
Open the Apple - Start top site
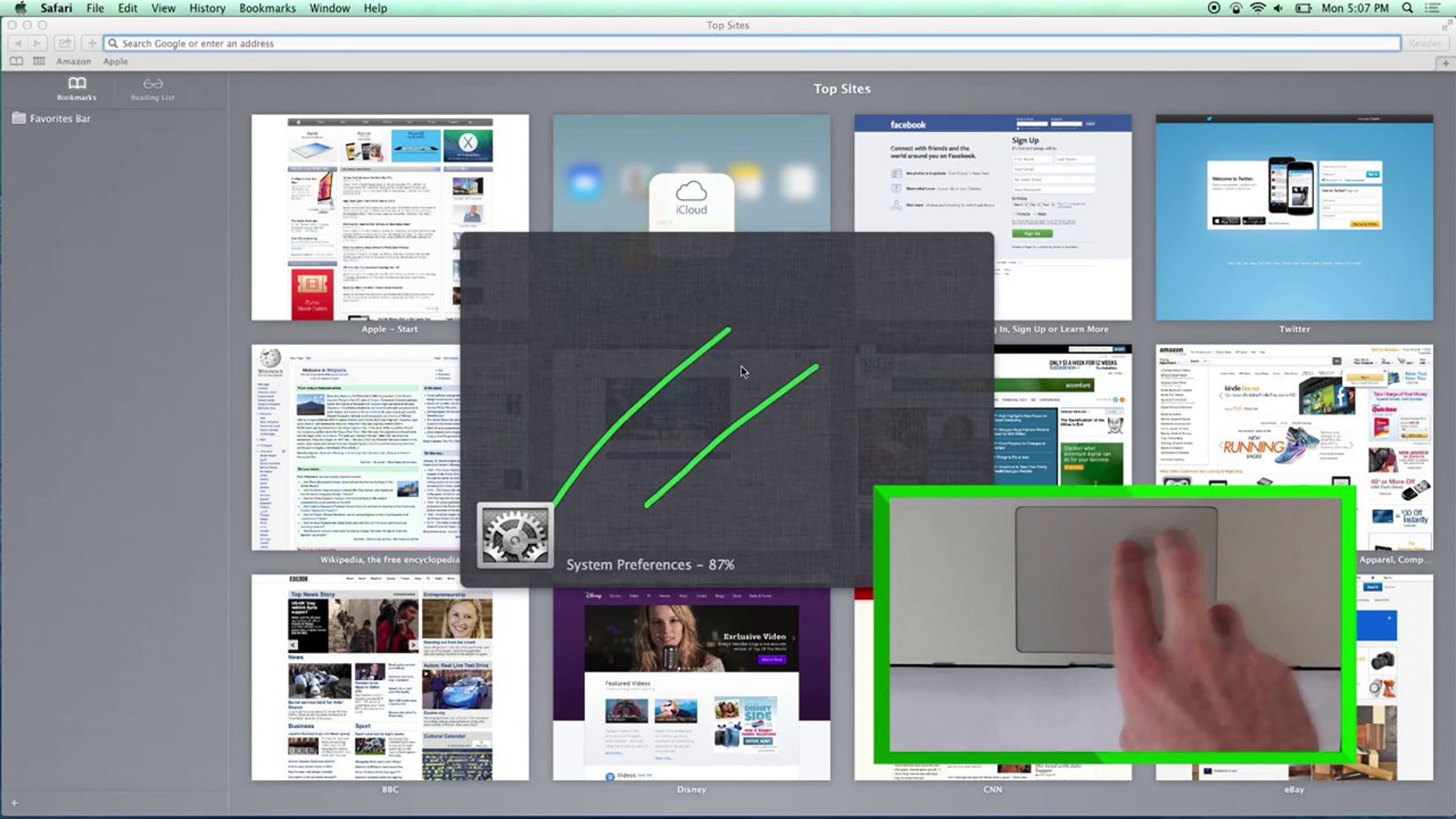click(x=390, y=217)
